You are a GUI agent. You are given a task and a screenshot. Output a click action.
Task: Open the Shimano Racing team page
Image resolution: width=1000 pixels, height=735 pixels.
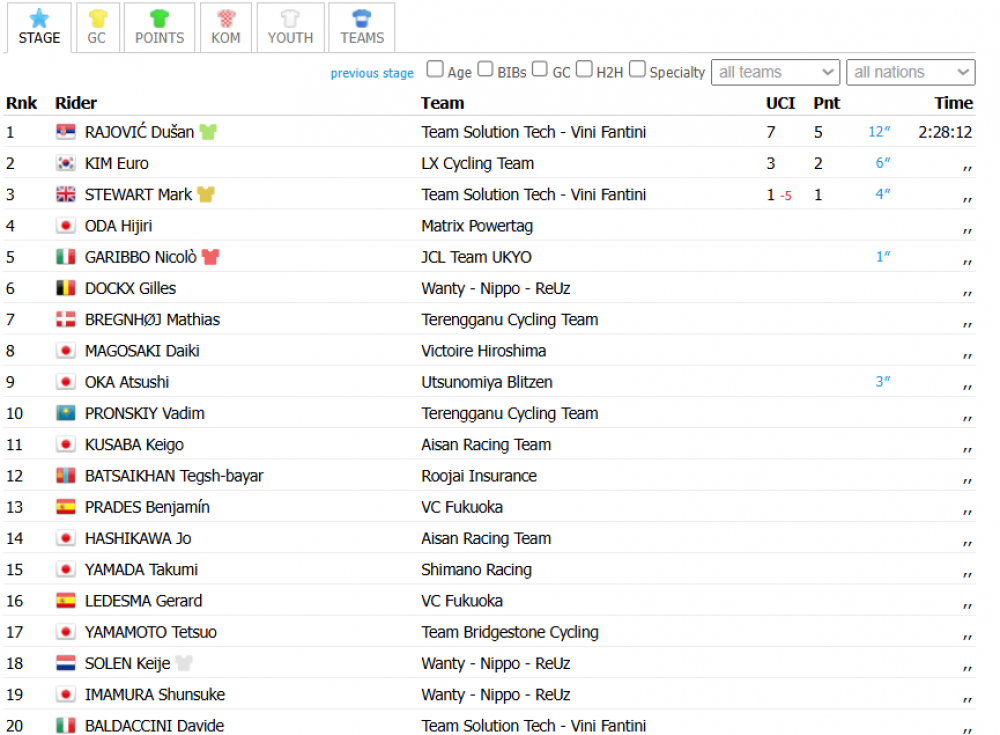[476, 570]
